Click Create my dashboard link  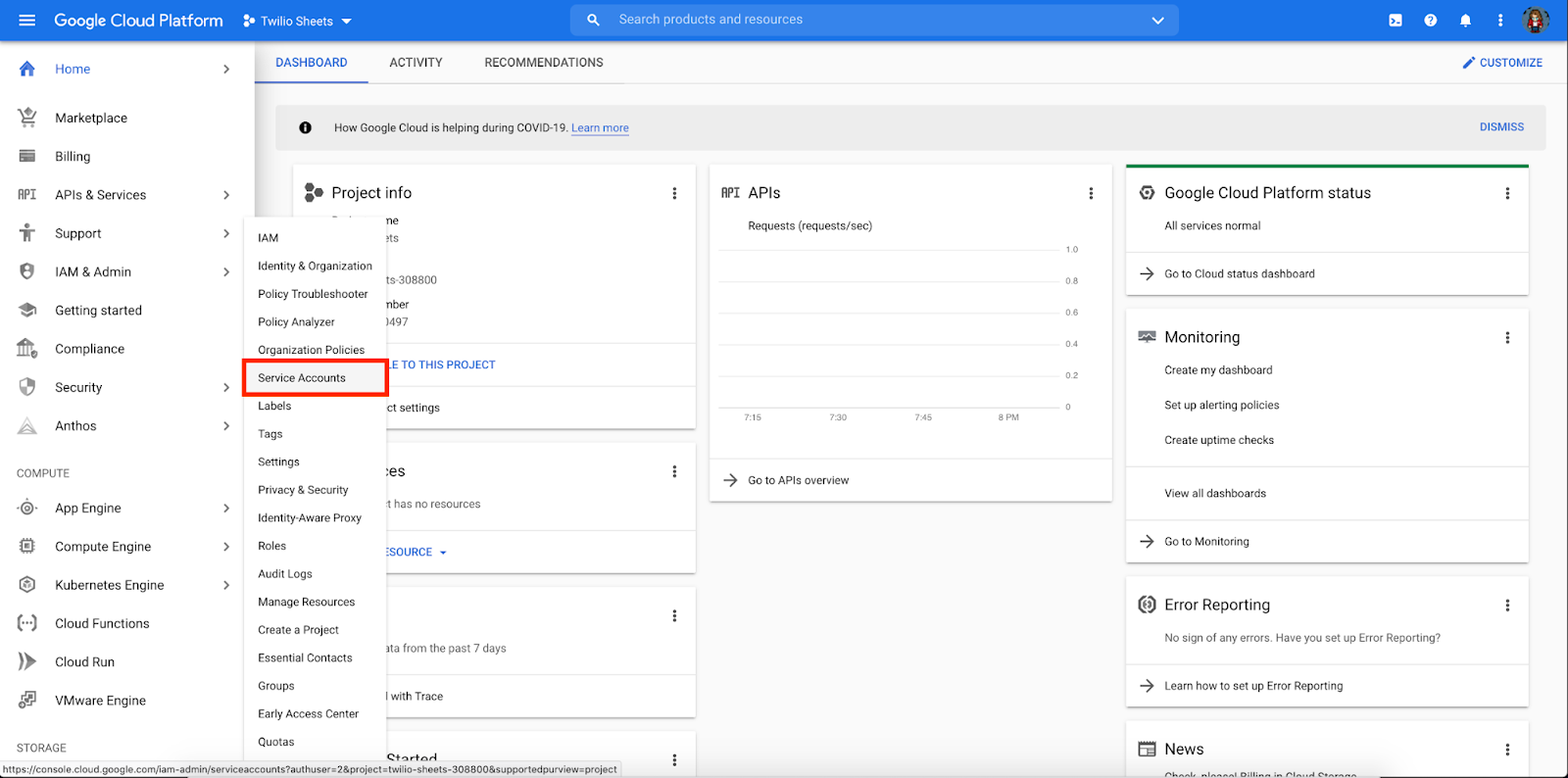click(x=1218, y=370)
